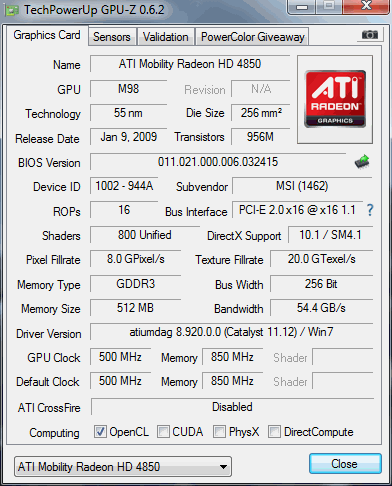Click the empty GPU Clock Shader field
The image size is (392, 486).
click(x=343, y=357)
